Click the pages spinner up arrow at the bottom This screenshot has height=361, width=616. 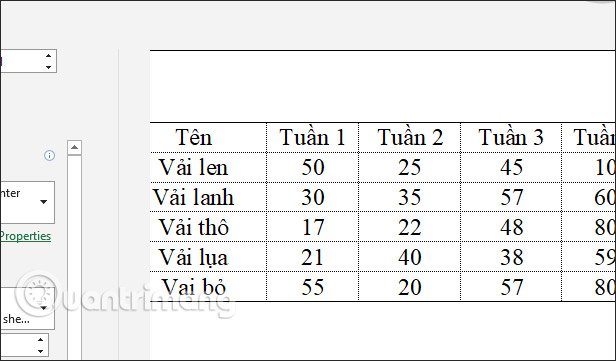click(x=40, y=340)
